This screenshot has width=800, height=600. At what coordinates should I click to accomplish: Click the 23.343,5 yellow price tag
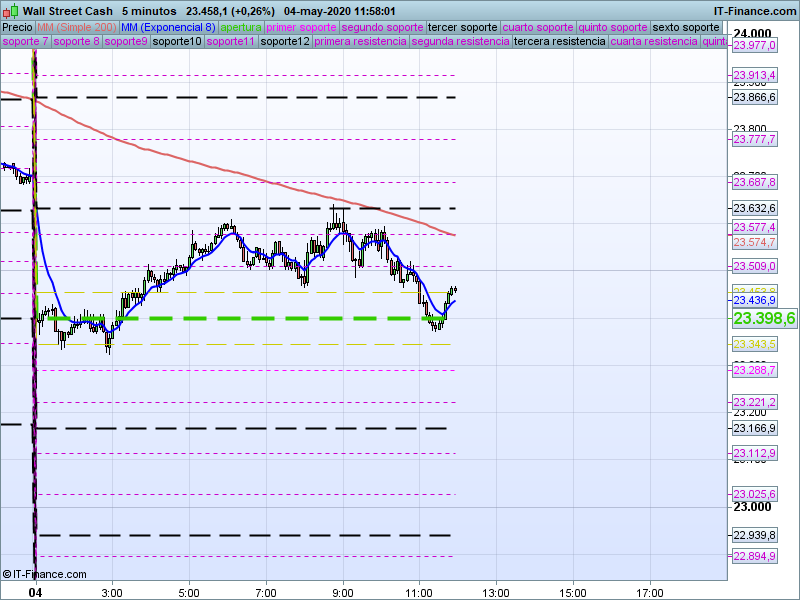(x=755, y=344)
